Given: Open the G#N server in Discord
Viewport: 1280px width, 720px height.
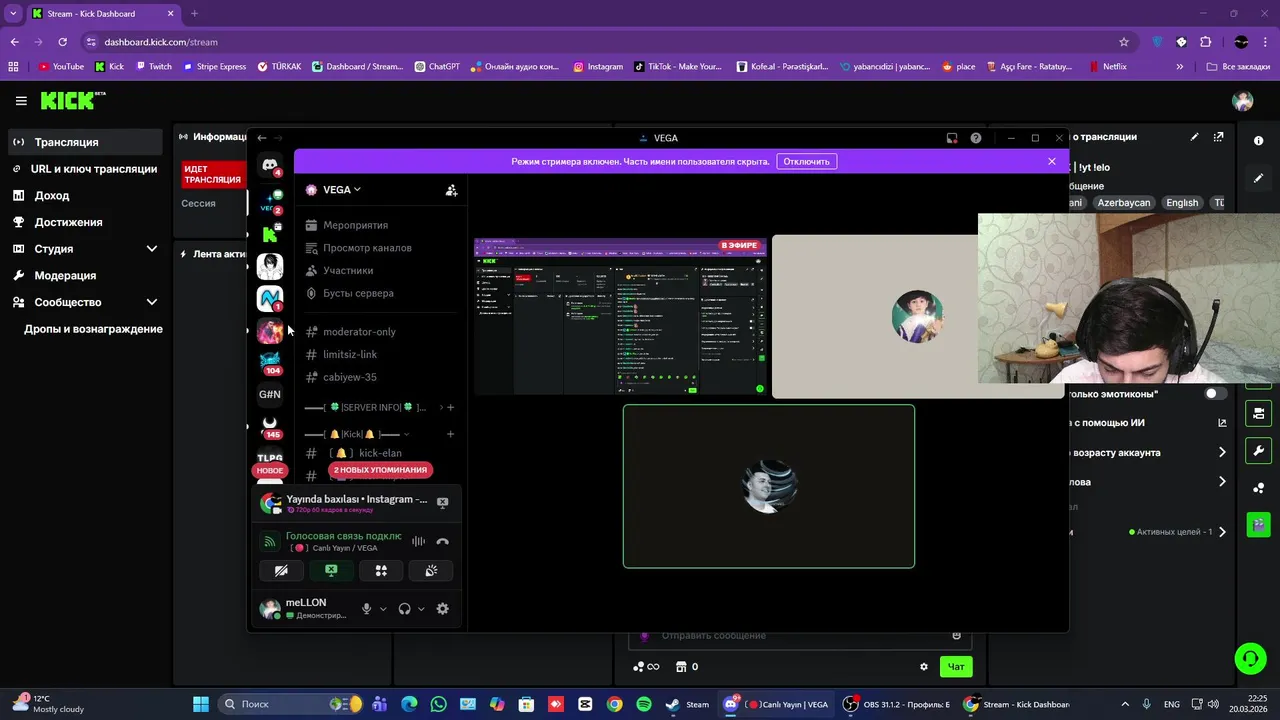Looking at the screenshot, I should click(270, 394).
